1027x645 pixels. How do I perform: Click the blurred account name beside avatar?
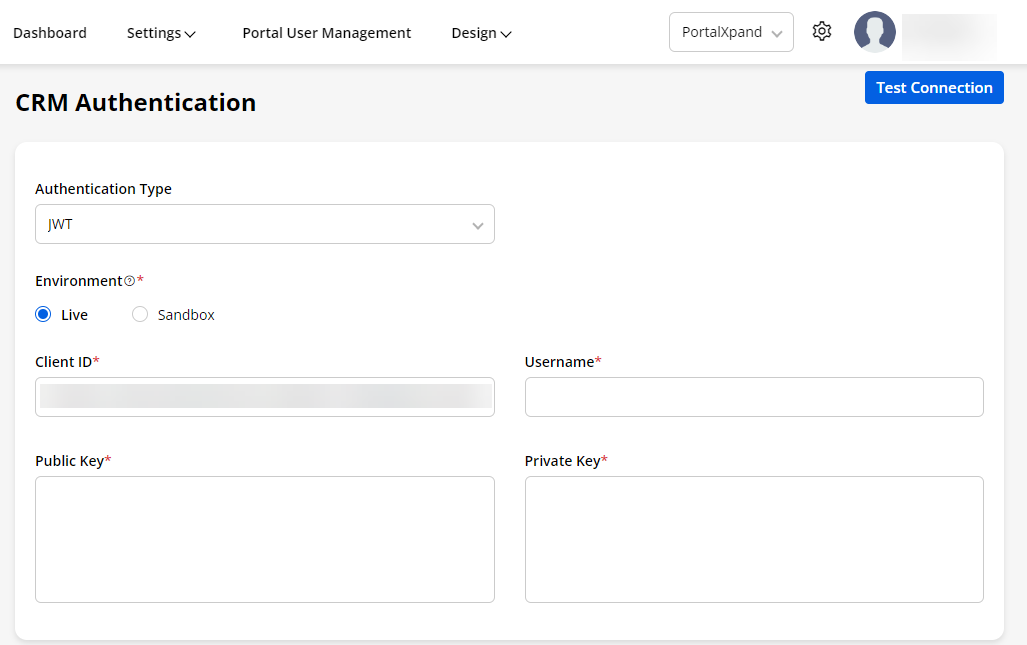point(948,32)
